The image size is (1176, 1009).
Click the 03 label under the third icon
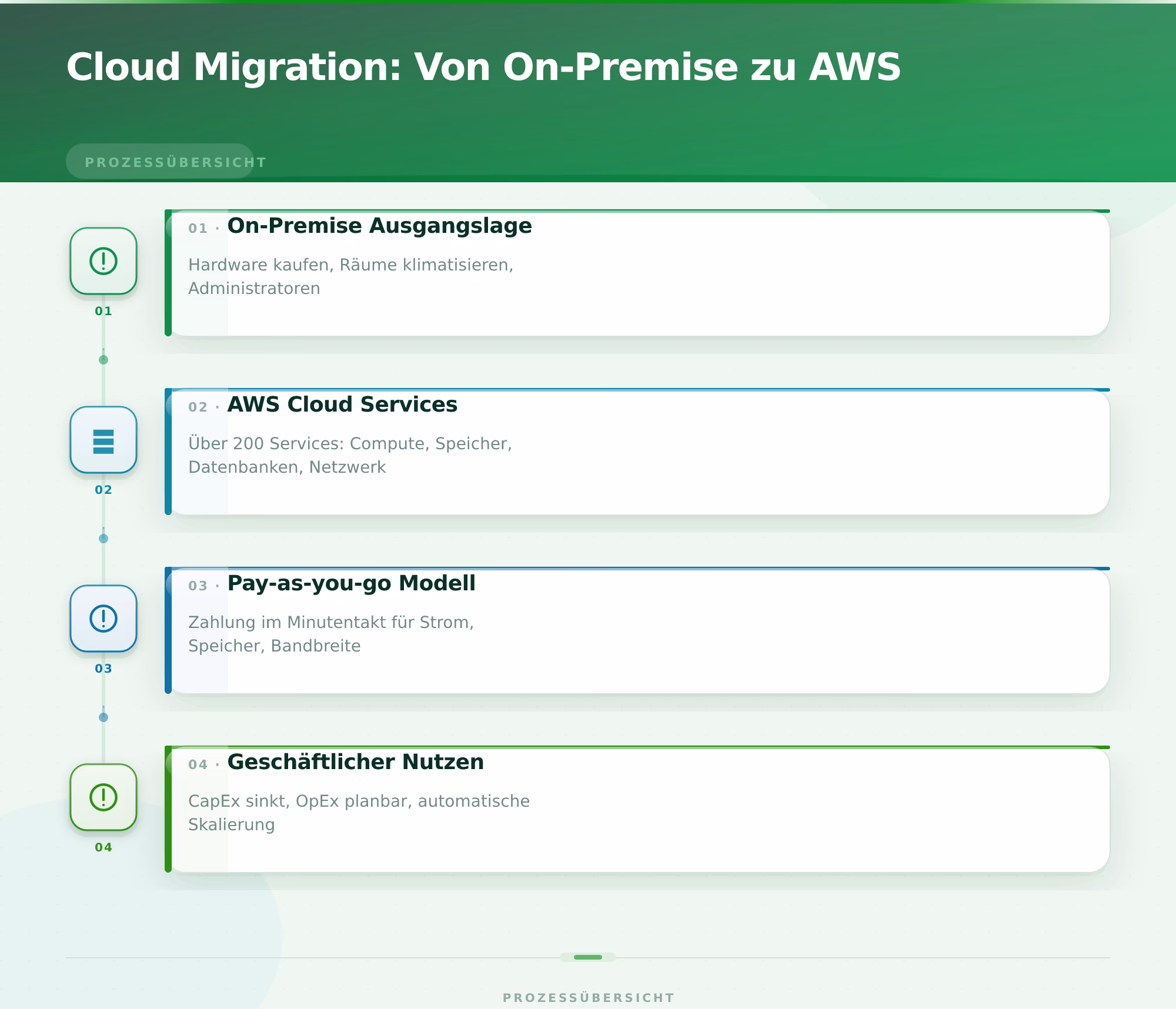(x=103, y=669)
